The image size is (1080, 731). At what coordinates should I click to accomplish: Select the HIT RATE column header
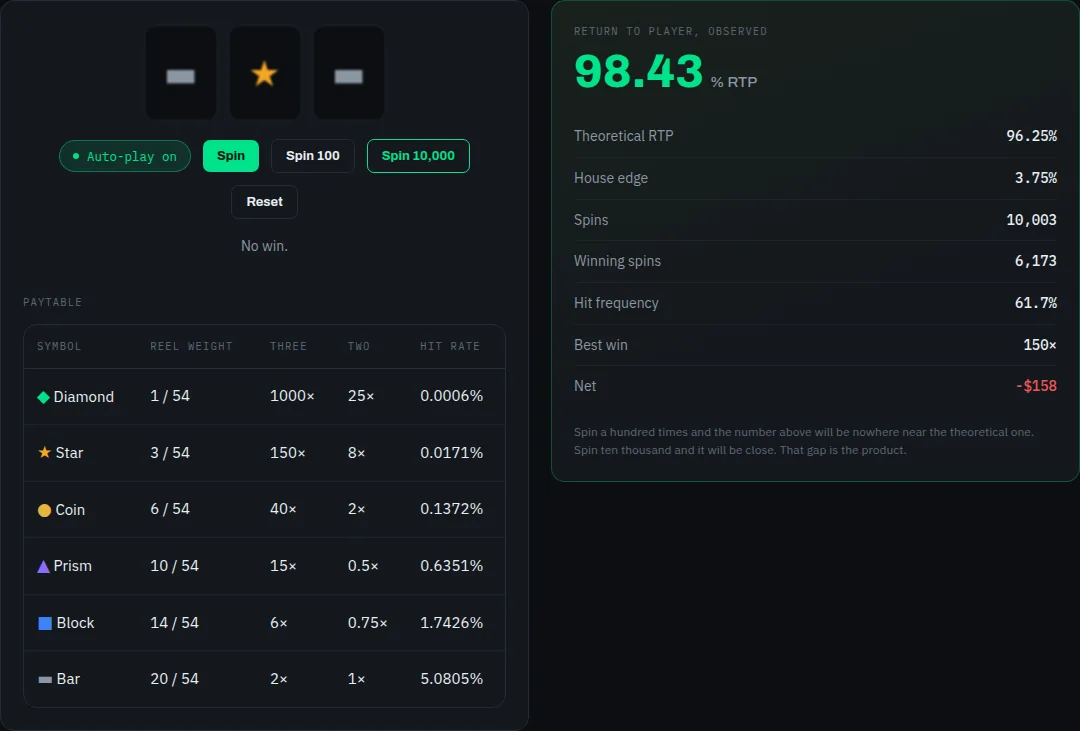(x=450, y=346)
